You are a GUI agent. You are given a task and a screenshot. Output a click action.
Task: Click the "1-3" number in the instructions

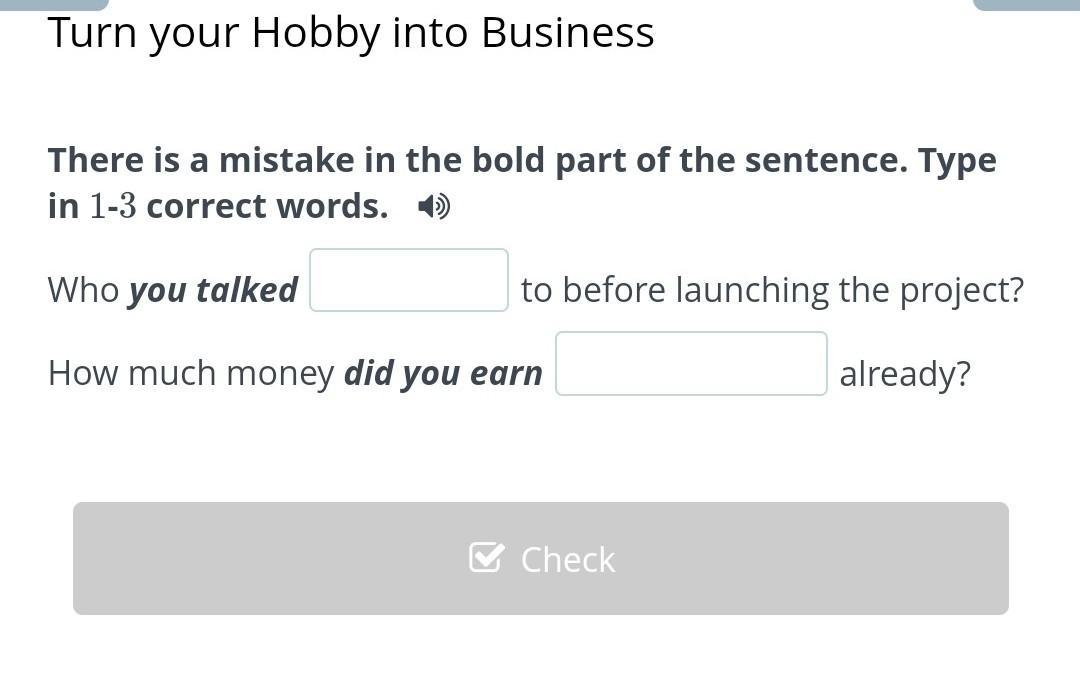point(112,207)
